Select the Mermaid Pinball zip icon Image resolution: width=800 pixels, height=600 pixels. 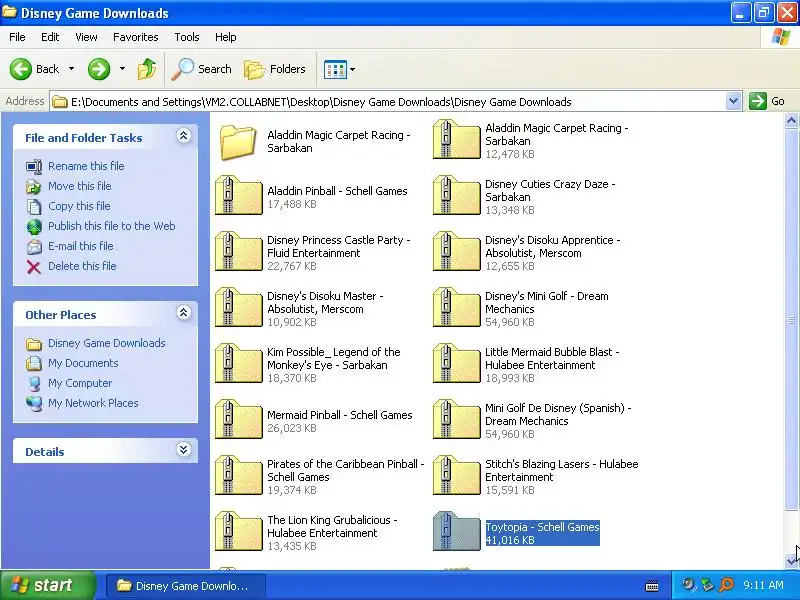click(x=238, y=420)
